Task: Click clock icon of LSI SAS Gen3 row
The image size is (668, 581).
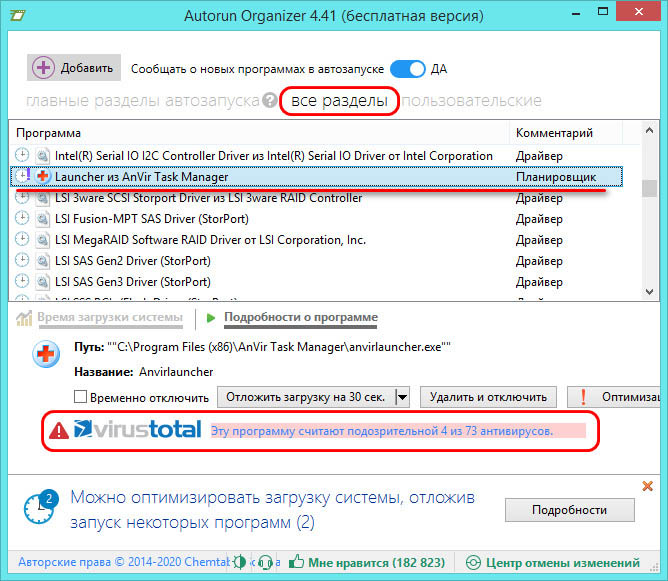Action: coord(22,281)
